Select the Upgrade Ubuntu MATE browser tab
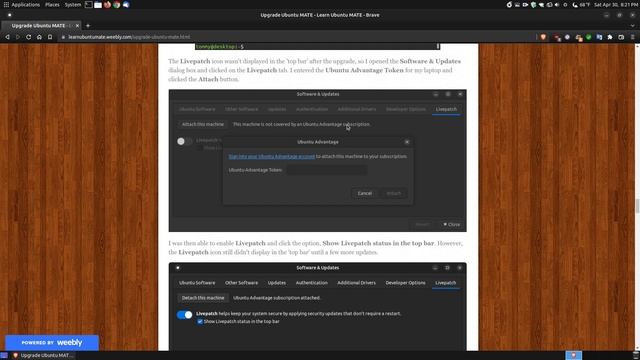The image size is (640, 360). pos(41,26)
